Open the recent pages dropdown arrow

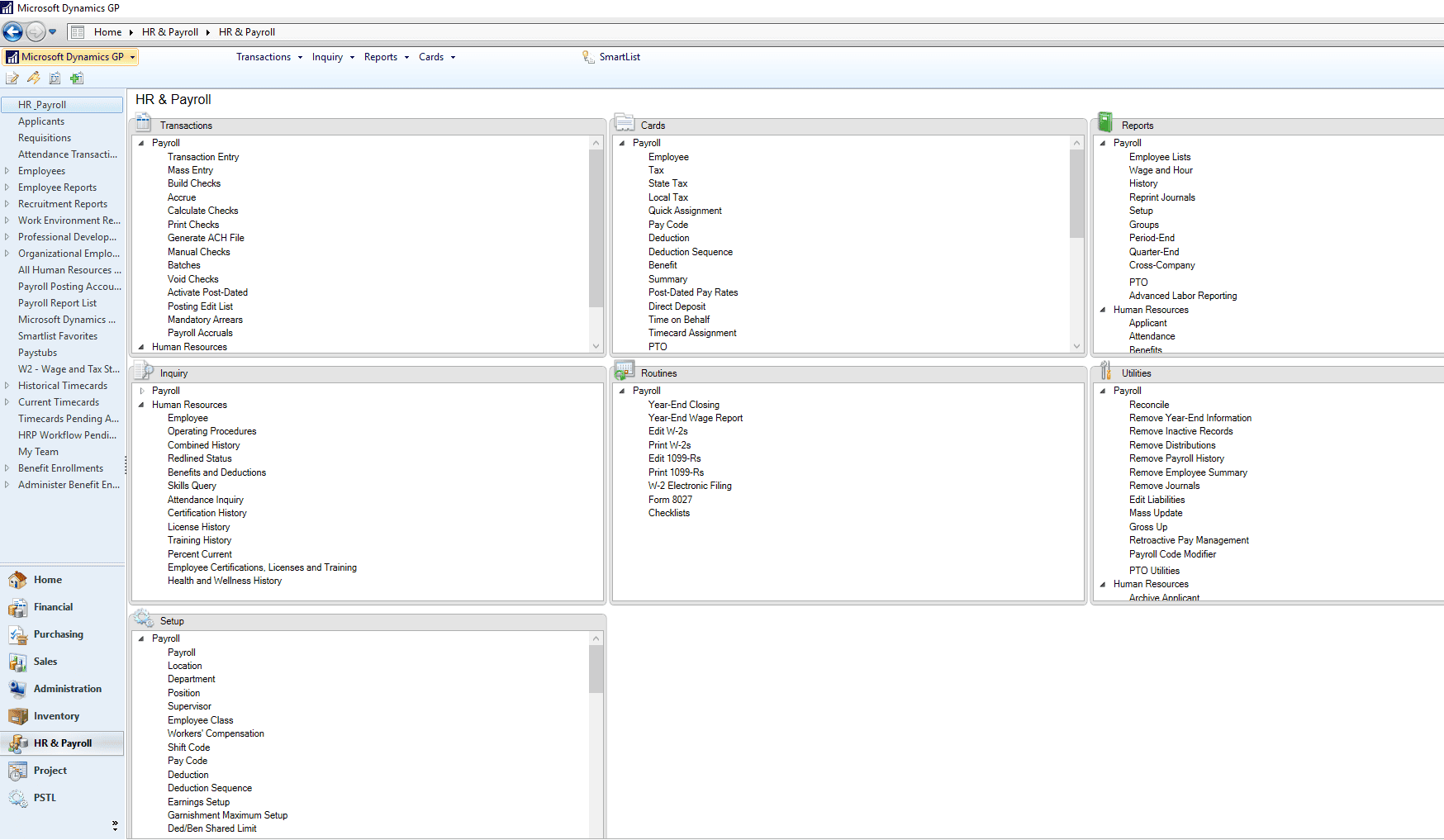[x=53, y=32]
